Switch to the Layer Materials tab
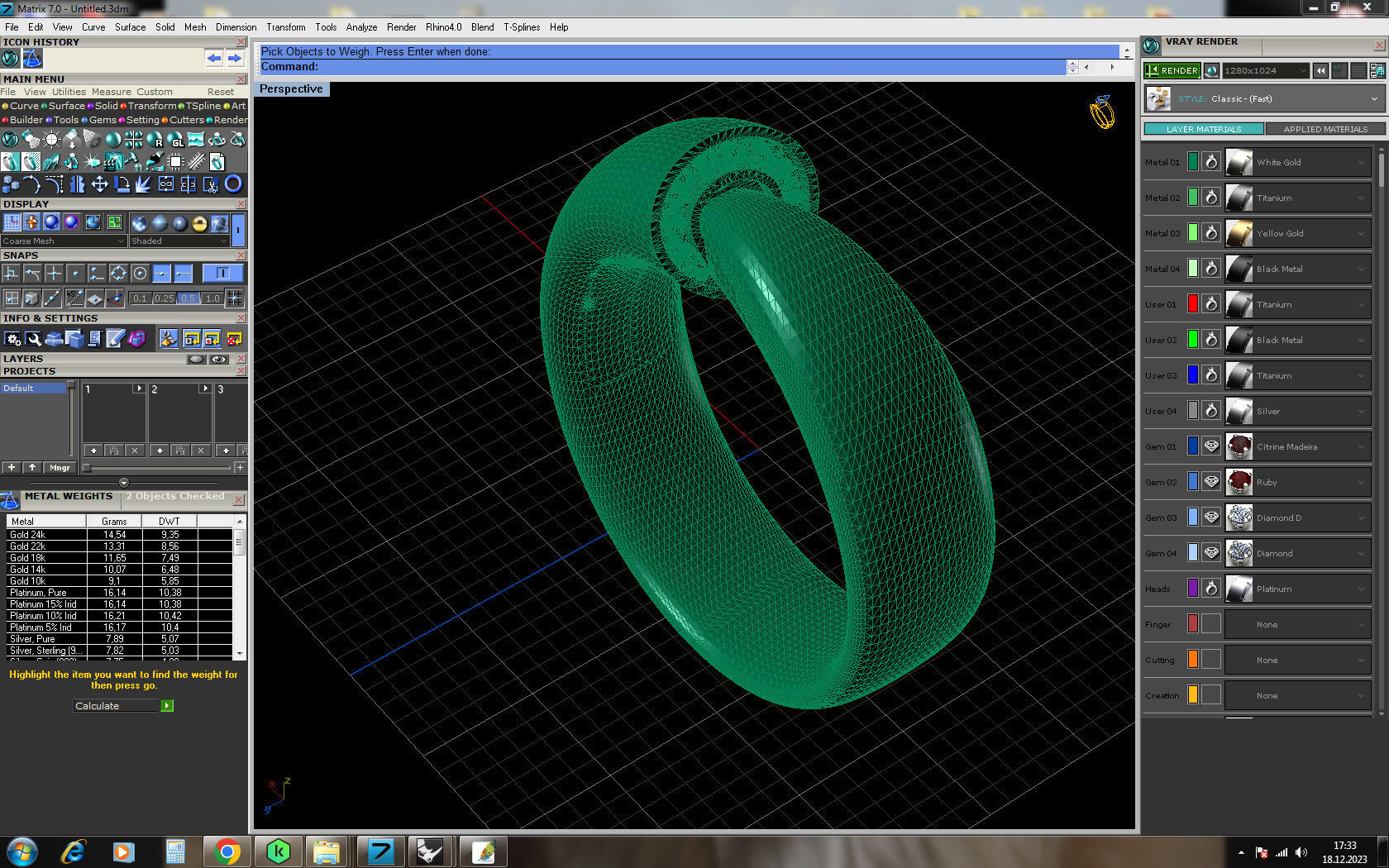 pos(1204,129)
